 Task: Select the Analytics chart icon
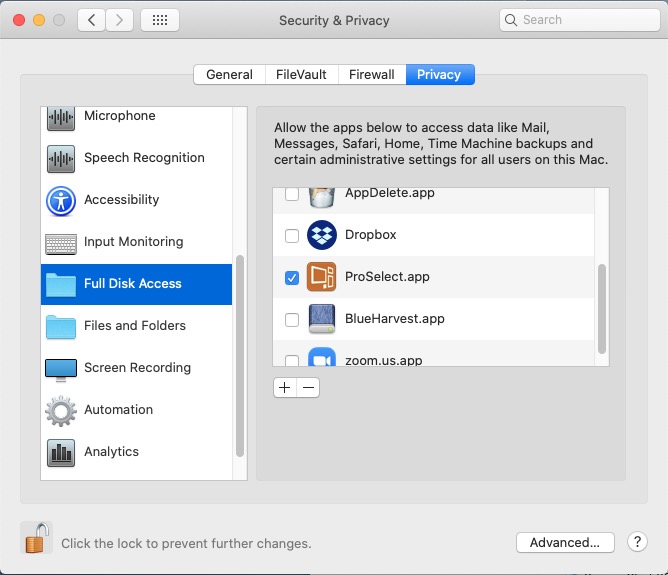pos(61,452)
